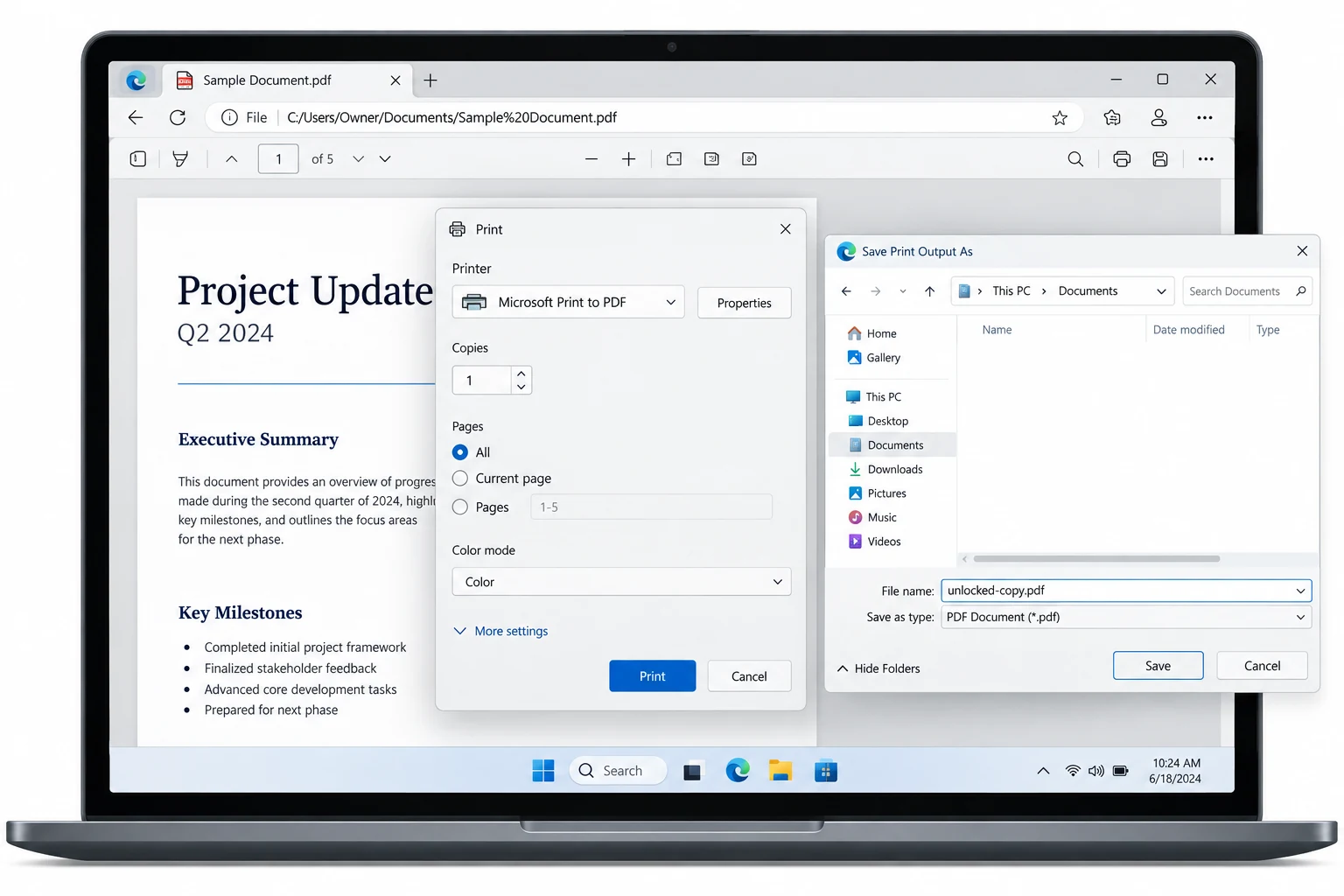Collapse folders with Hide Folders
The height and width of the screenshot is (896, 1344).
point(878,668)
